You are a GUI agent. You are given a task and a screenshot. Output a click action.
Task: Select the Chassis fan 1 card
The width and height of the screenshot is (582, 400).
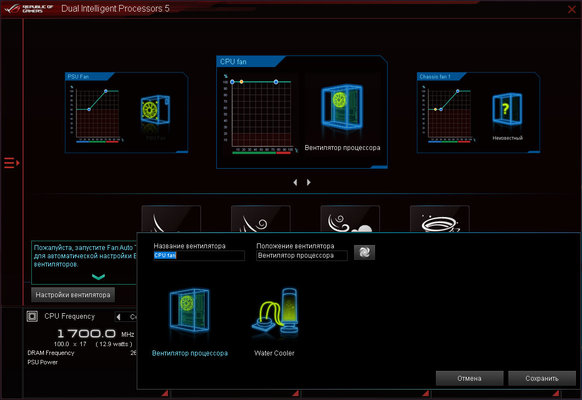click(478, 112)
